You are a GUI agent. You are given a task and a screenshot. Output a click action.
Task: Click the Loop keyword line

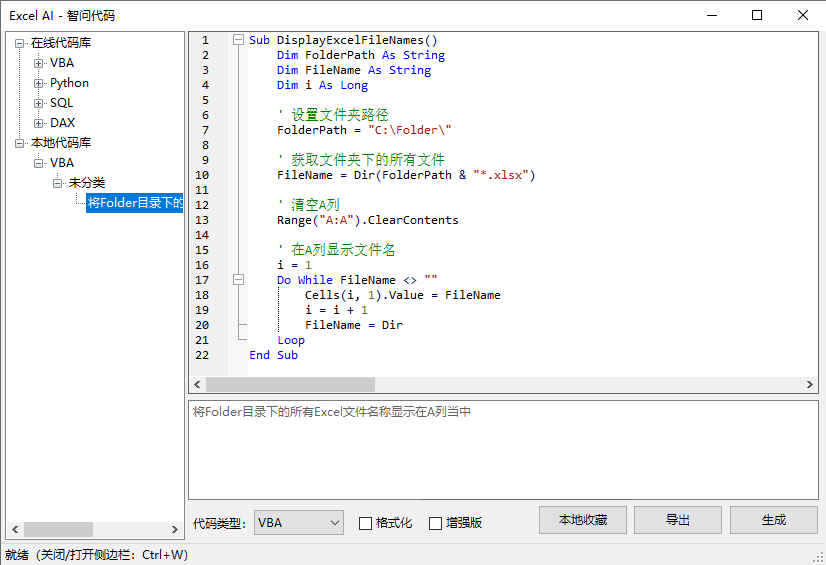click(x=291, y=340)
